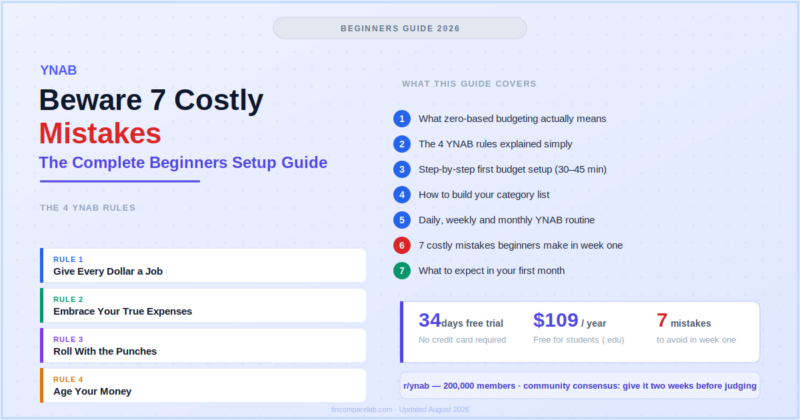
Task: Click the blue number 4 circle badge
Action: (402, 194)
